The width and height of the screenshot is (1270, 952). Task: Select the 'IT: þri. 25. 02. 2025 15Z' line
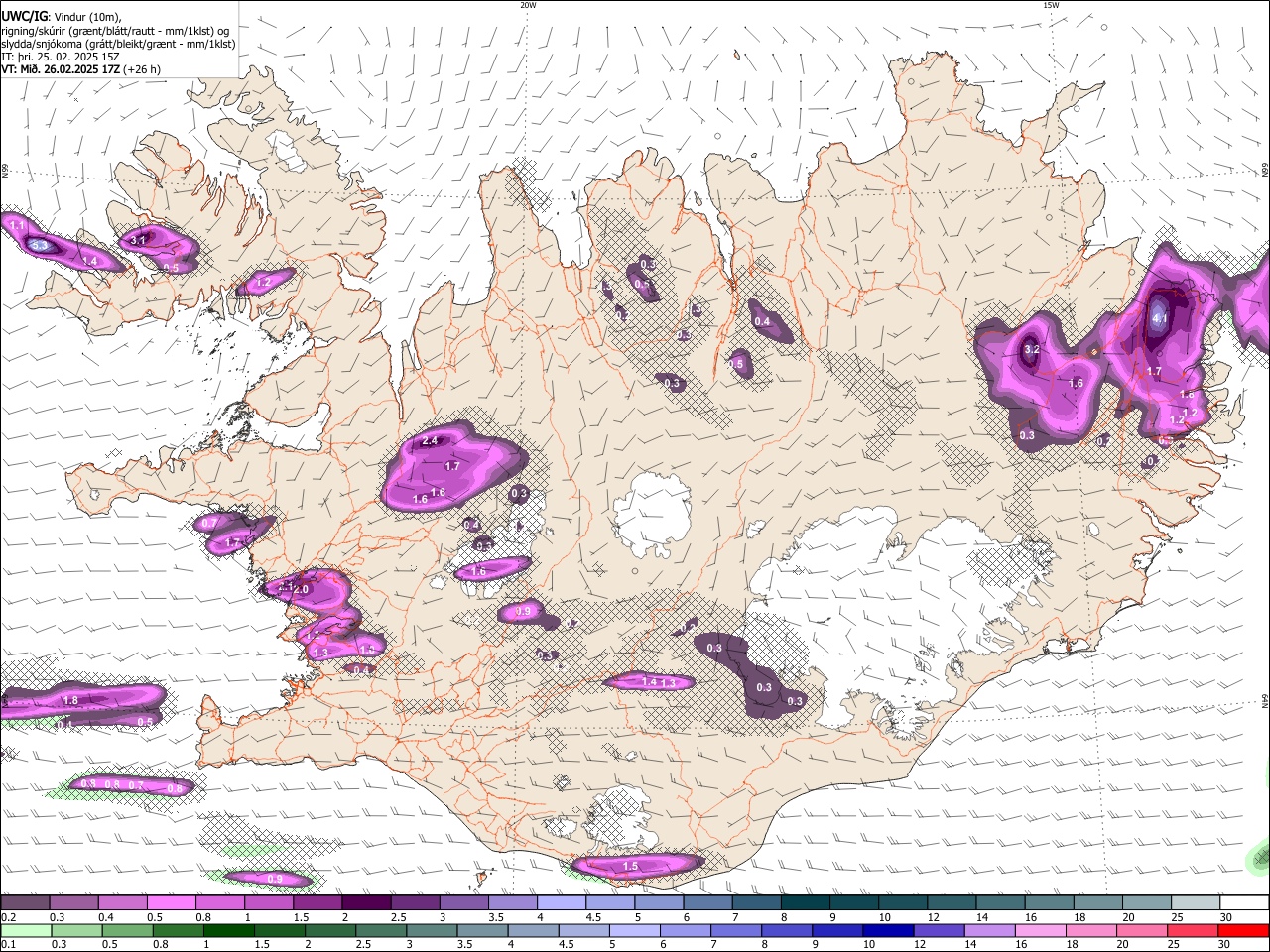[61, 57]
